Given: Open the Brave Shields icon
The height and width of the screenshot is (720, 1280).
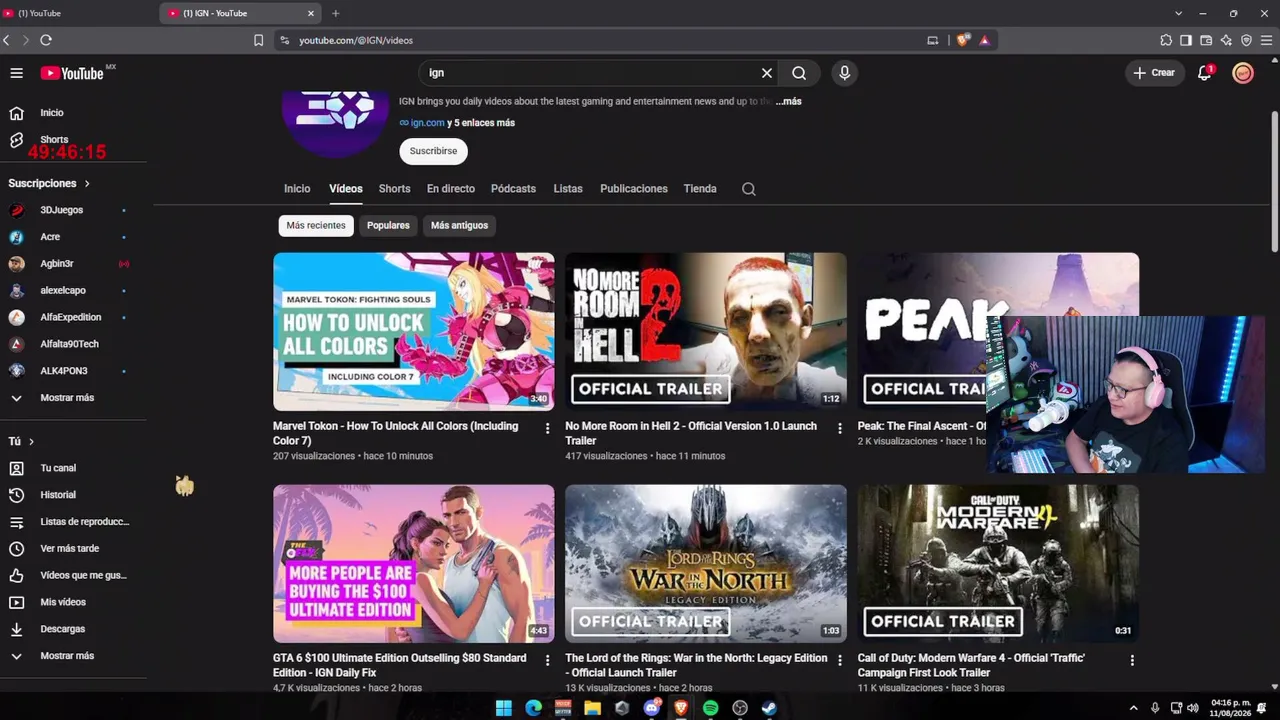Looking at the screenshot, I should (x=963, y=40).
